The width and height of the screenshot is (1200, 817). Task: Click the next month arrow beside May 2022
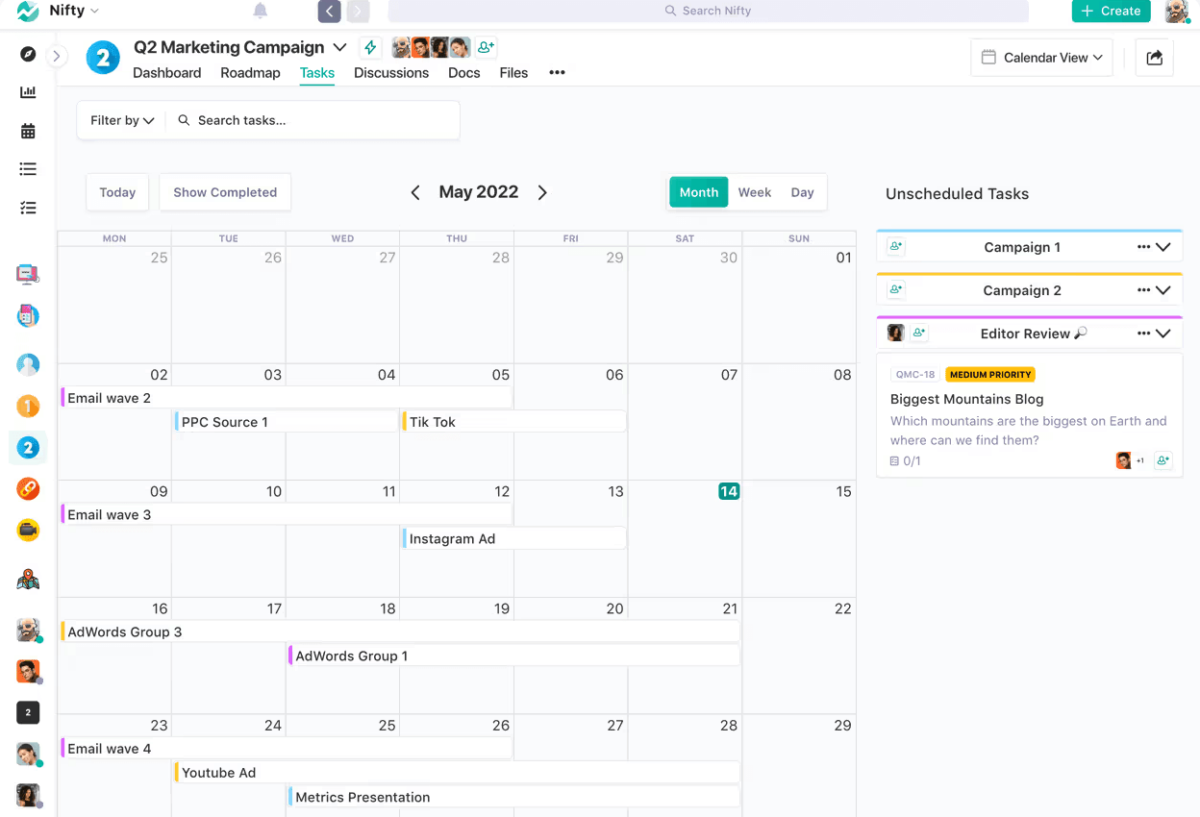[542, 192]
